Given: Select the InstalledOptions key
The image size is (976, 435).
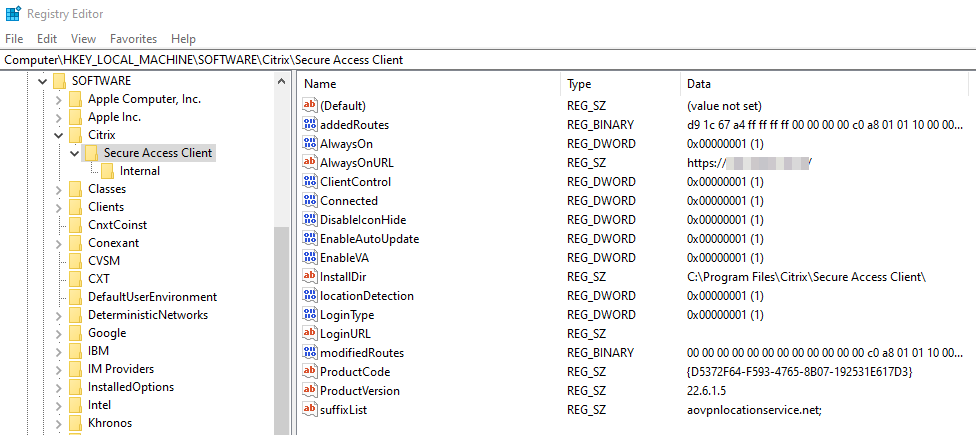Looking at the screenshot, I should point(131,387).
